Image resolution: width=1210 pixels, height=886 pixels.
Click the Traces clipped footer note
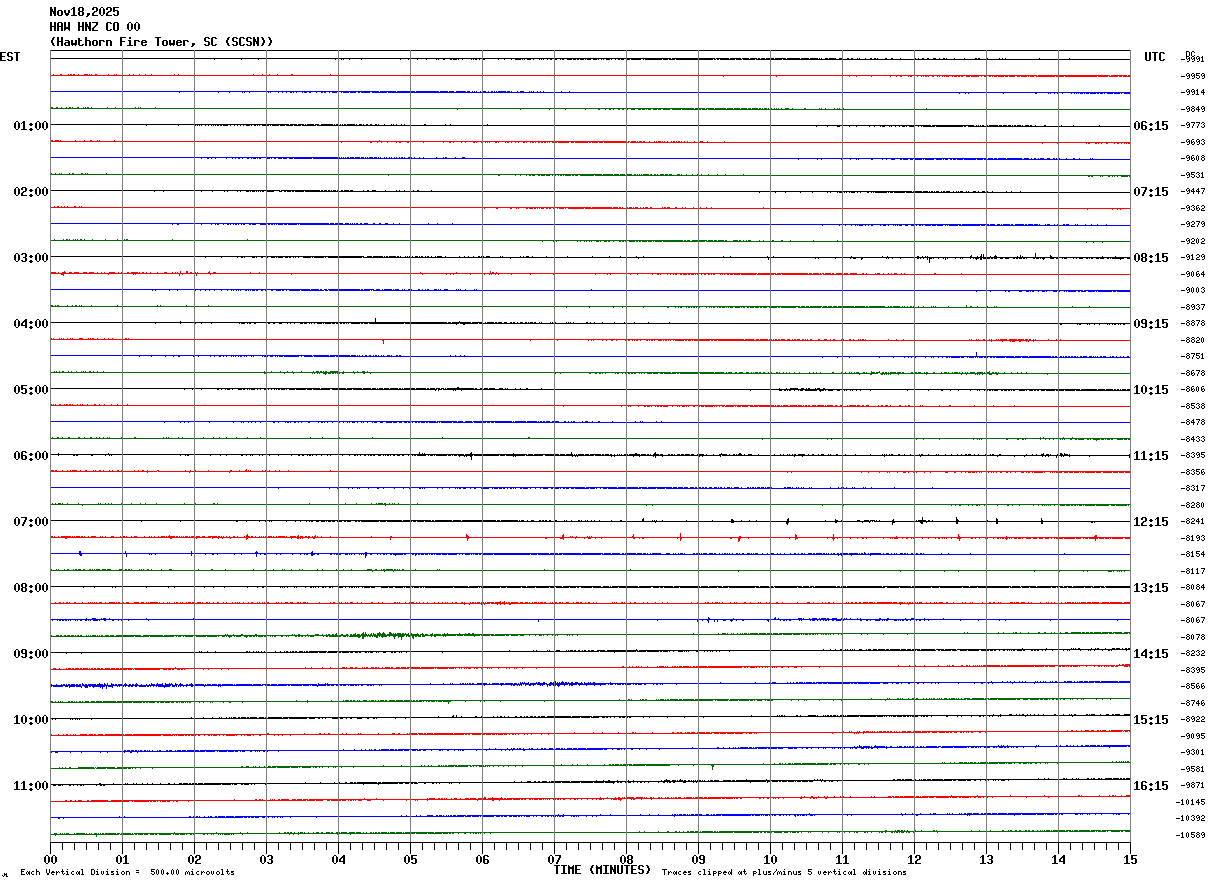pos(784,873)
